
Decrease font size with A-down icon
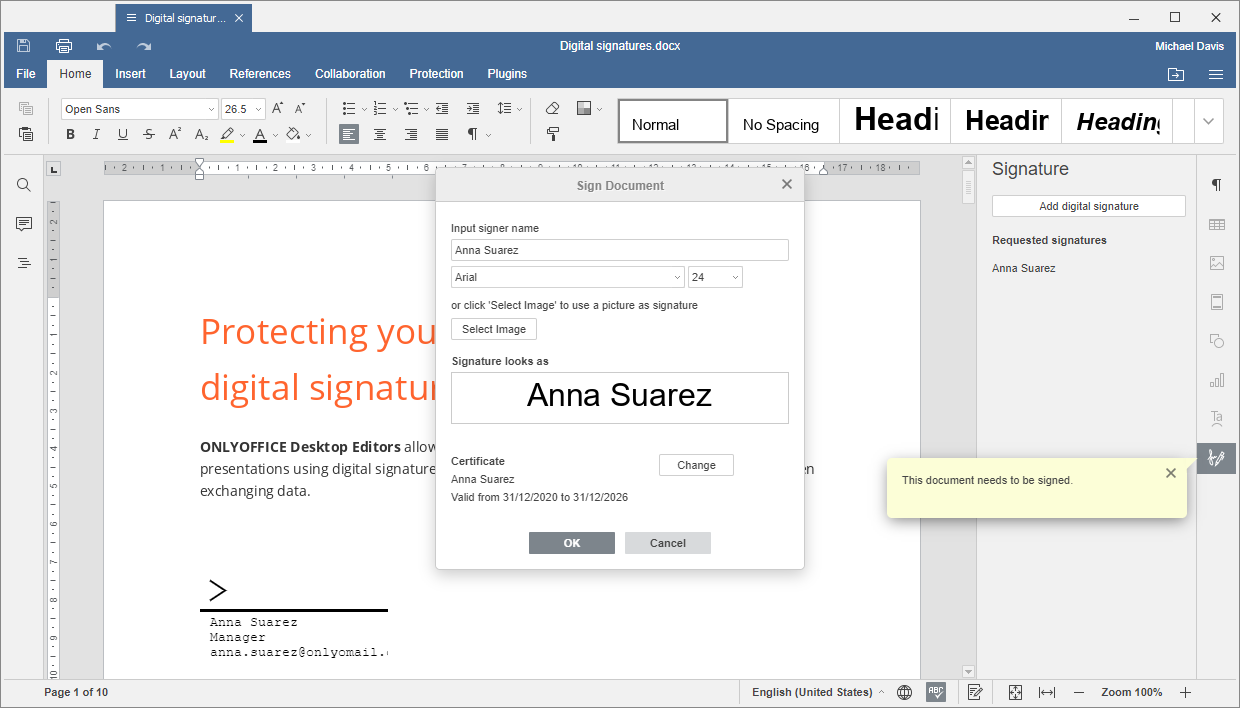[x=300, y=108]
